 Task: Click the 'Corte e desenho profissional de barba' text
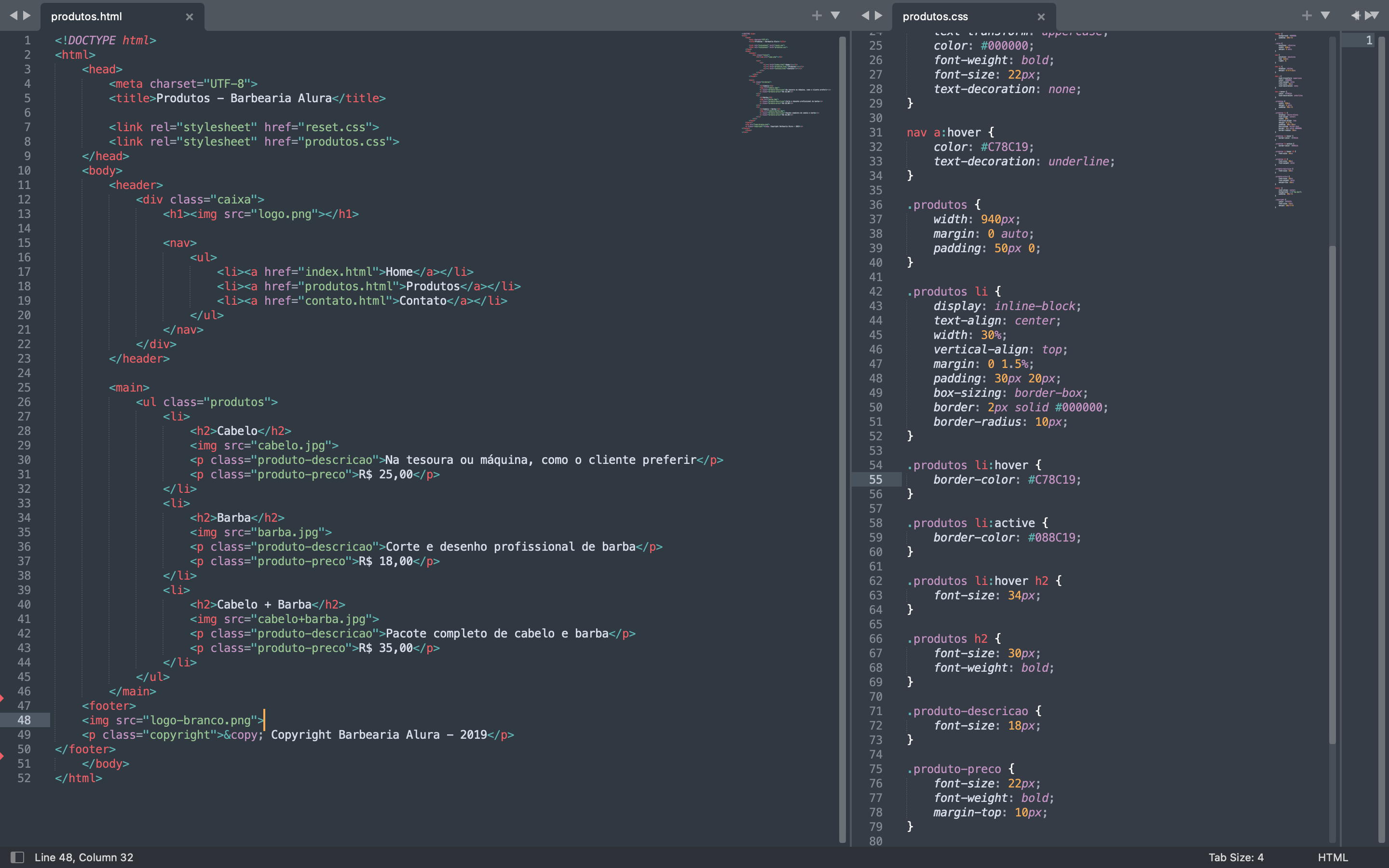(510, 546)
